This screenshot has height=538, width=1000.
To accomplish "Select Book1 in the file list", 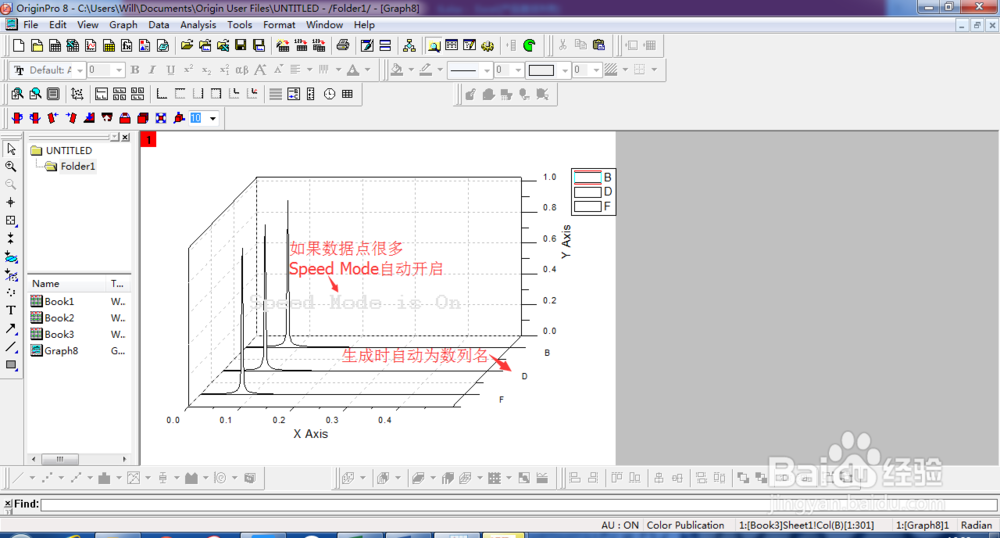I will click(53, 301).
